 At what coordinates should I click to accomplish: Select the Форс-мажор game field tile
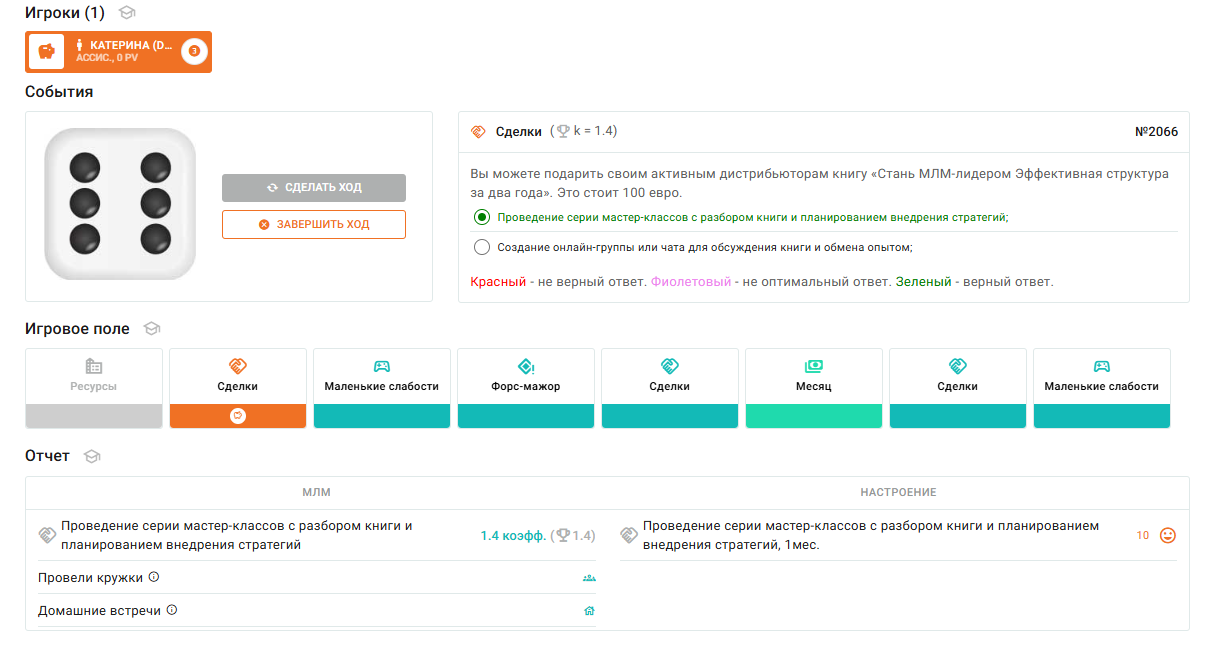click(x=526, y=387)
